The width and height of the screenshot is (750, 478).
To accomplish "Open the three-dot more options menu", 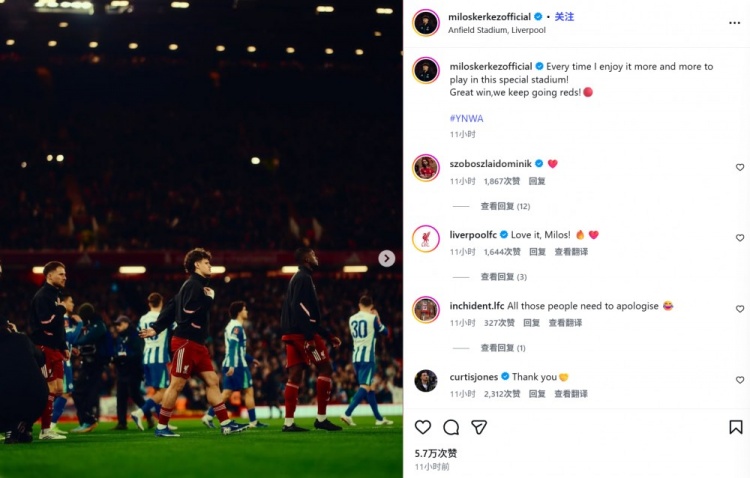I will pyautogui.click(x=735, y=23).
